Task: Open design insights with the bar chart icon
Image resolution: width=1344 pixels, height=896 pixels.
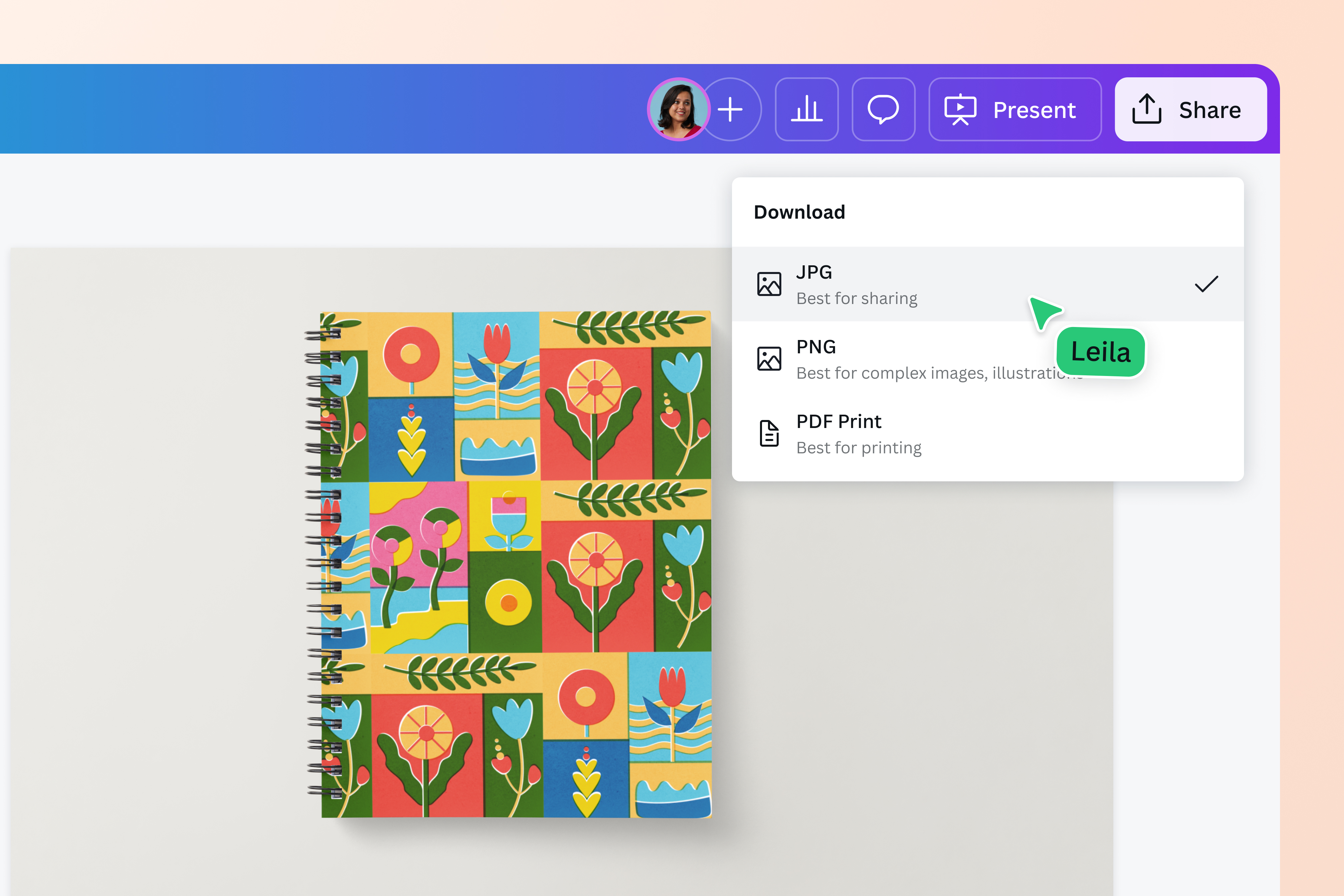Action: pyautogui.click(x=807, y=109)
